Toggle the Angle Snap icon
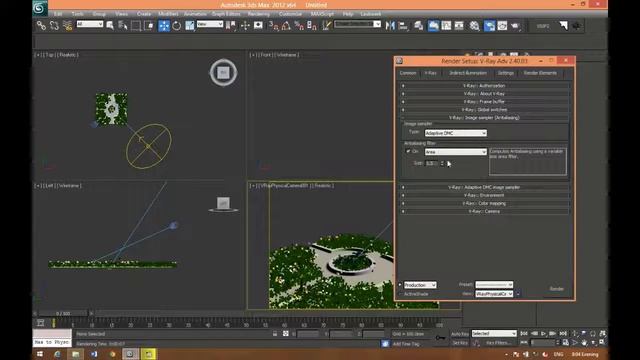The width and height of the screenshot is (640, 360). click(286, 26)
